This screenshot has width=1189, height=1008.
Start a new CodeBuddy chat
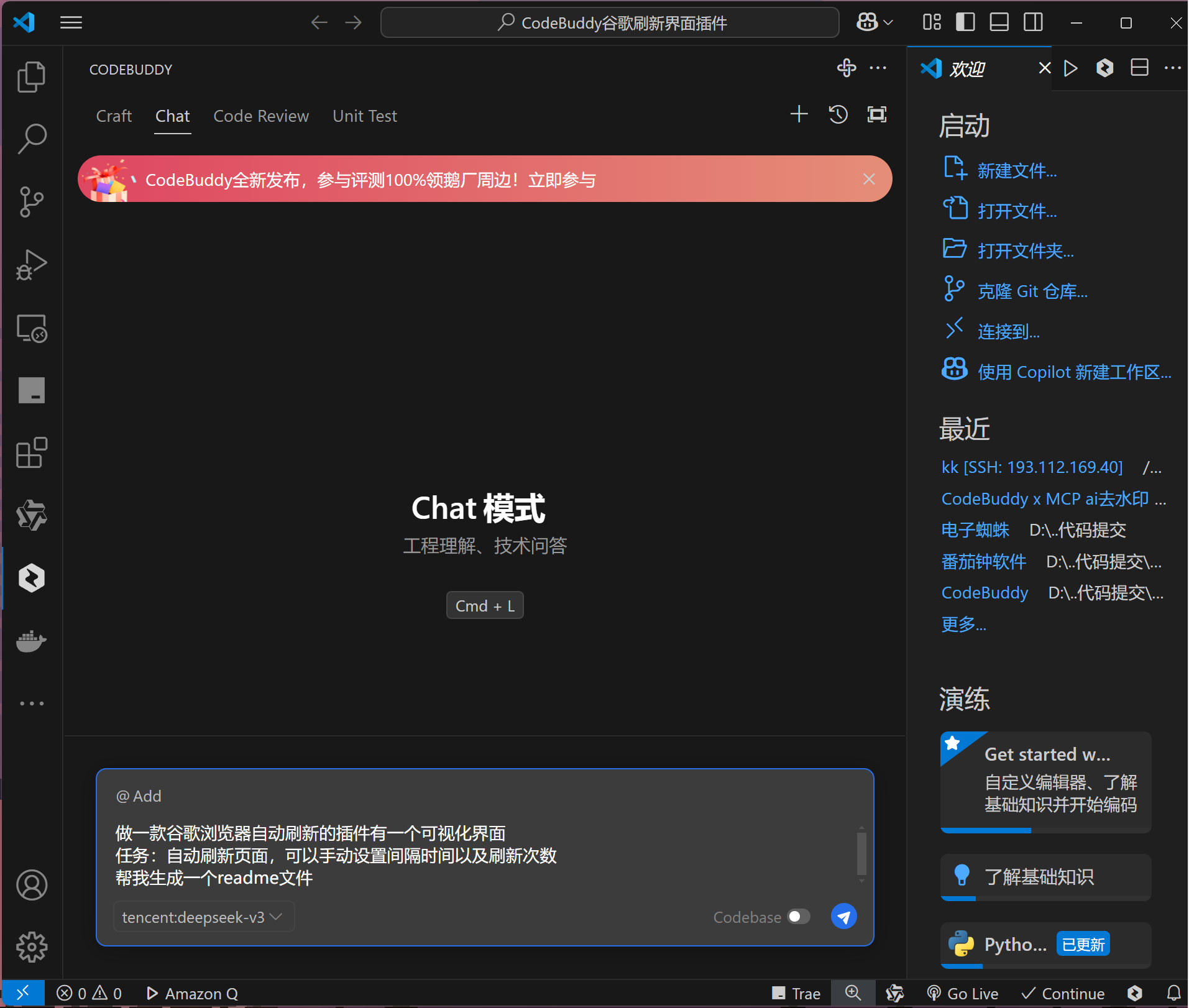point(799,114)
